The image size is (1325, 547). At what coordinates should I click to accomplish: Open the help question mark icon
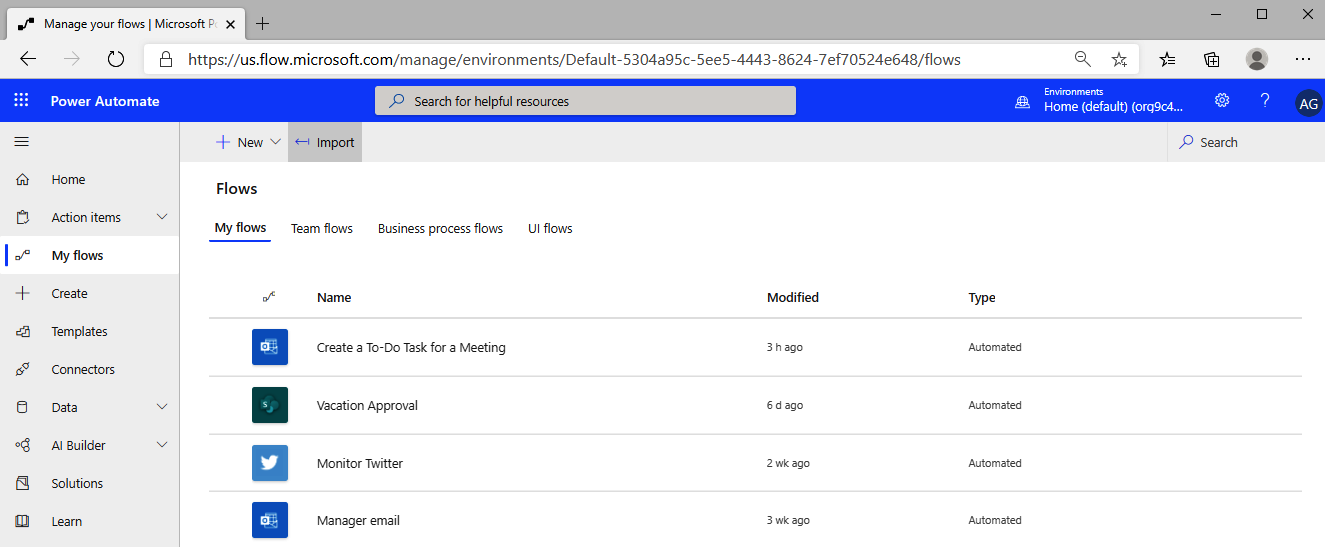coord(1265,100)
